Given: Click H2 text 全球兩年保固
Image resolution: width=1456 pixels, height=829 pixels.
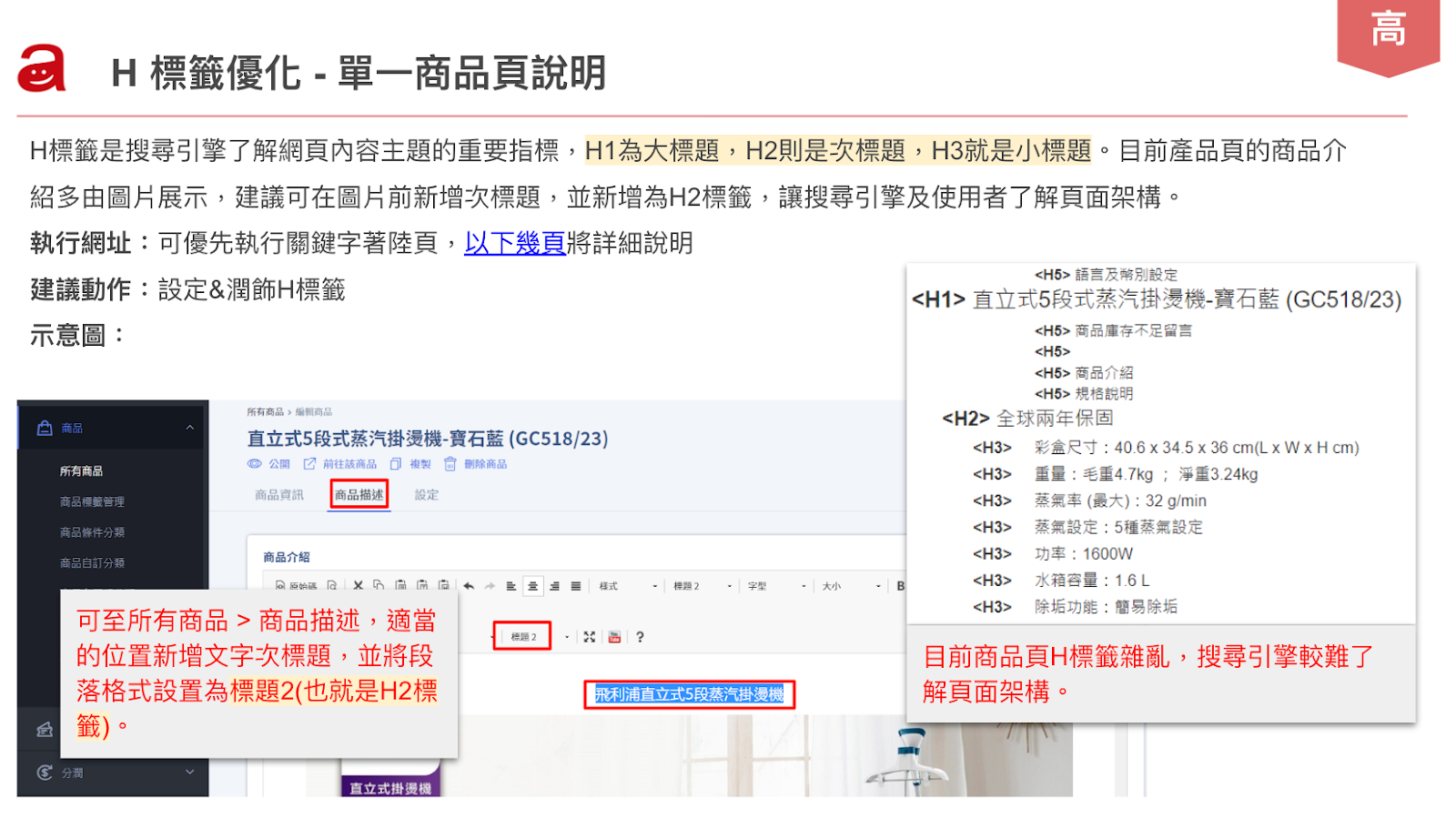Looking at the screenshot, I should 1055,418.
